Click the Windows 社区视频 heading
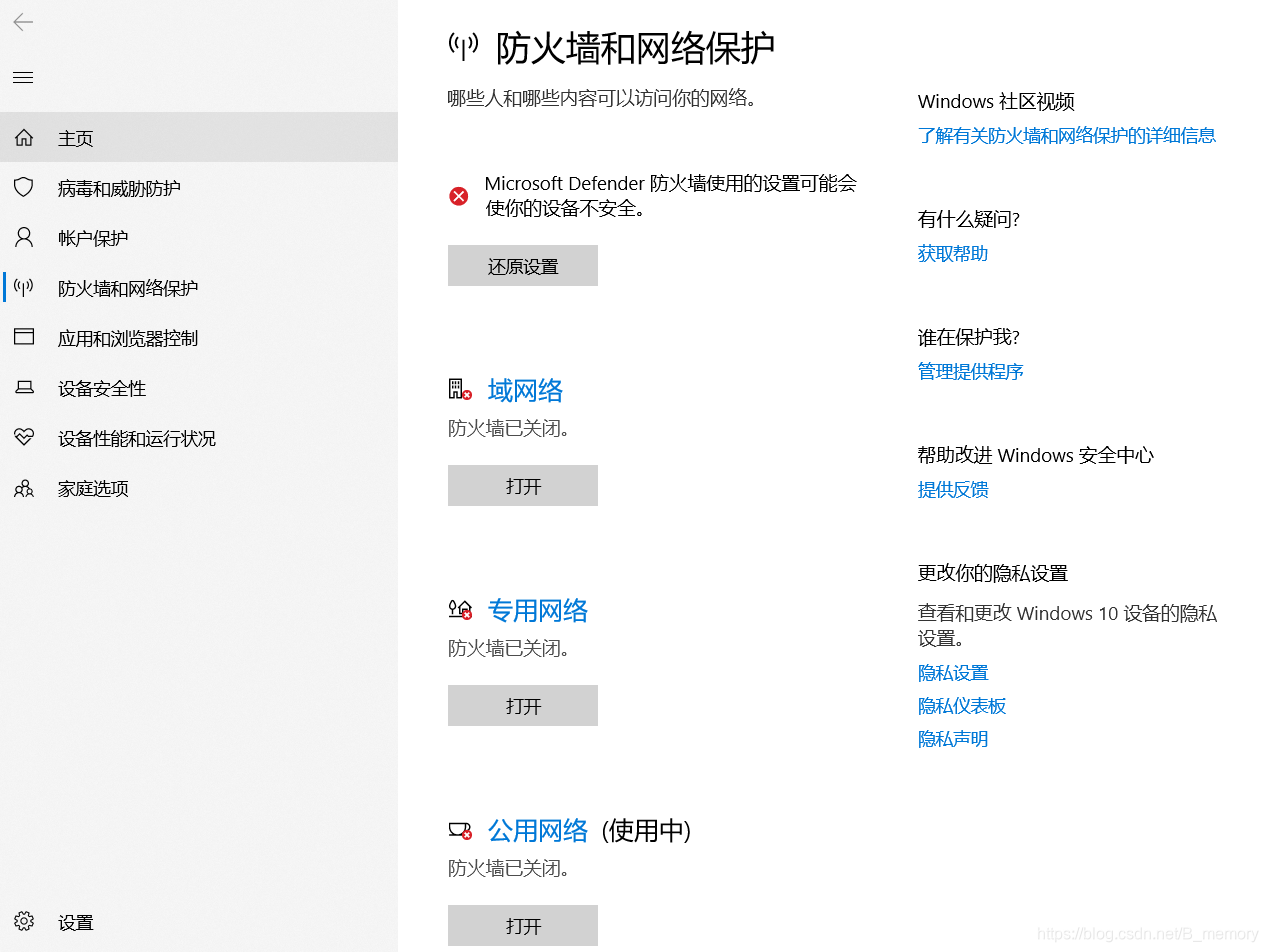1268x952 pixels. tap(996, 101)
